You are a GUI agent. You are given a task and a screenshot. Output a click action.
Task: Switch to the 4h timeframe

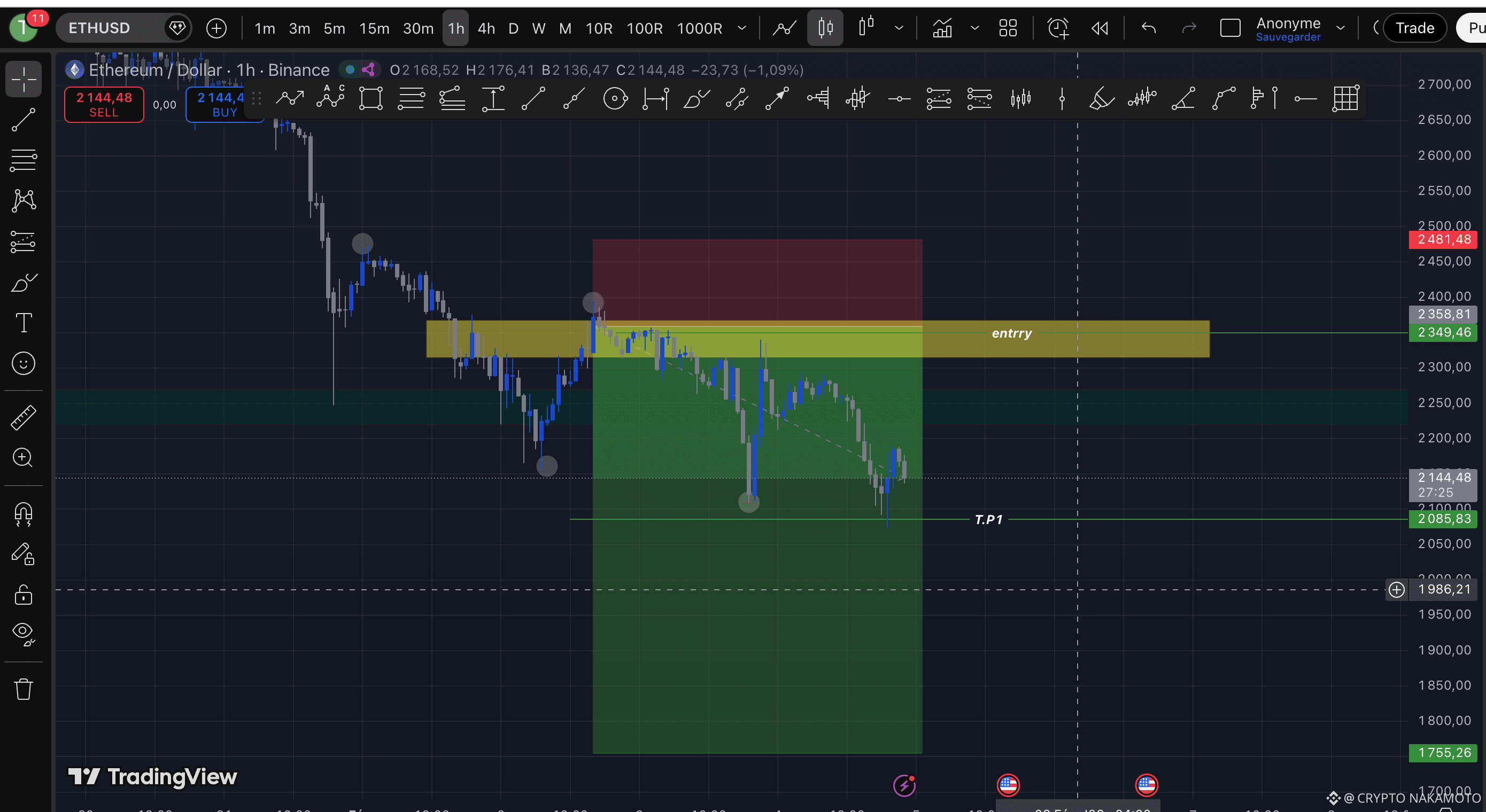tap(486, 28)
